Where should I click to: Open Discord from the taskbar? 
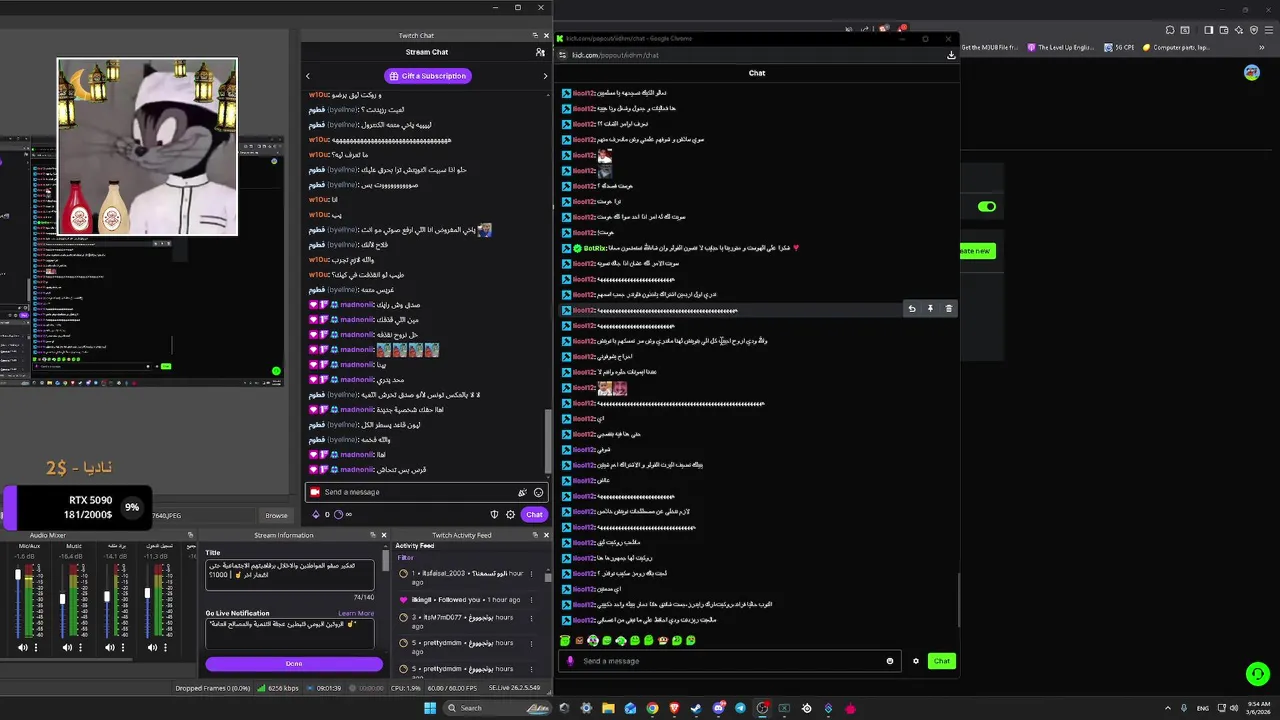tap(719, 708)
